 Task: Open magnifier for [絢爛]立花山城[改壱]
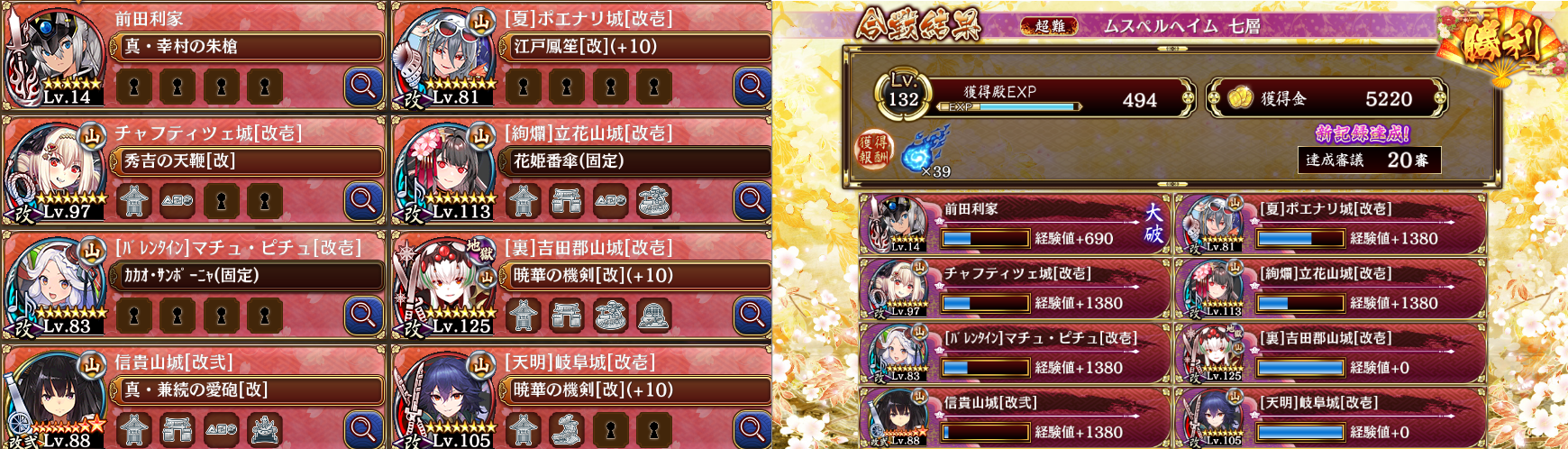752,201
